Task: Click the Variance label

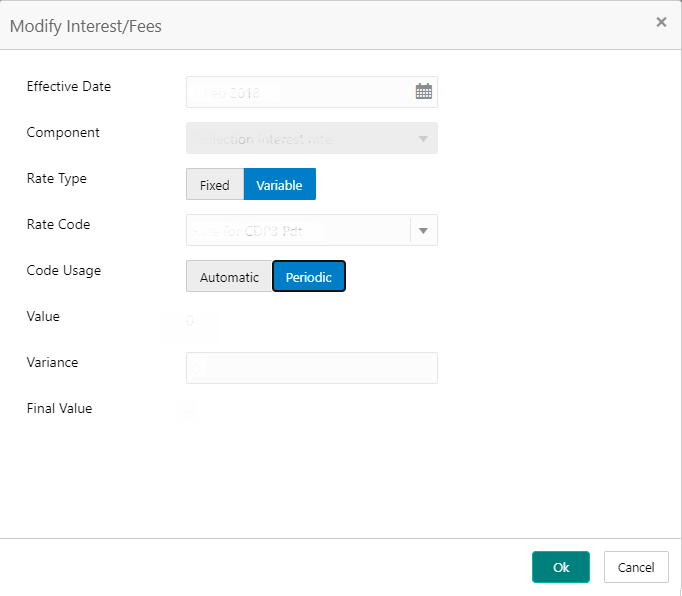Action: point(53,362)
